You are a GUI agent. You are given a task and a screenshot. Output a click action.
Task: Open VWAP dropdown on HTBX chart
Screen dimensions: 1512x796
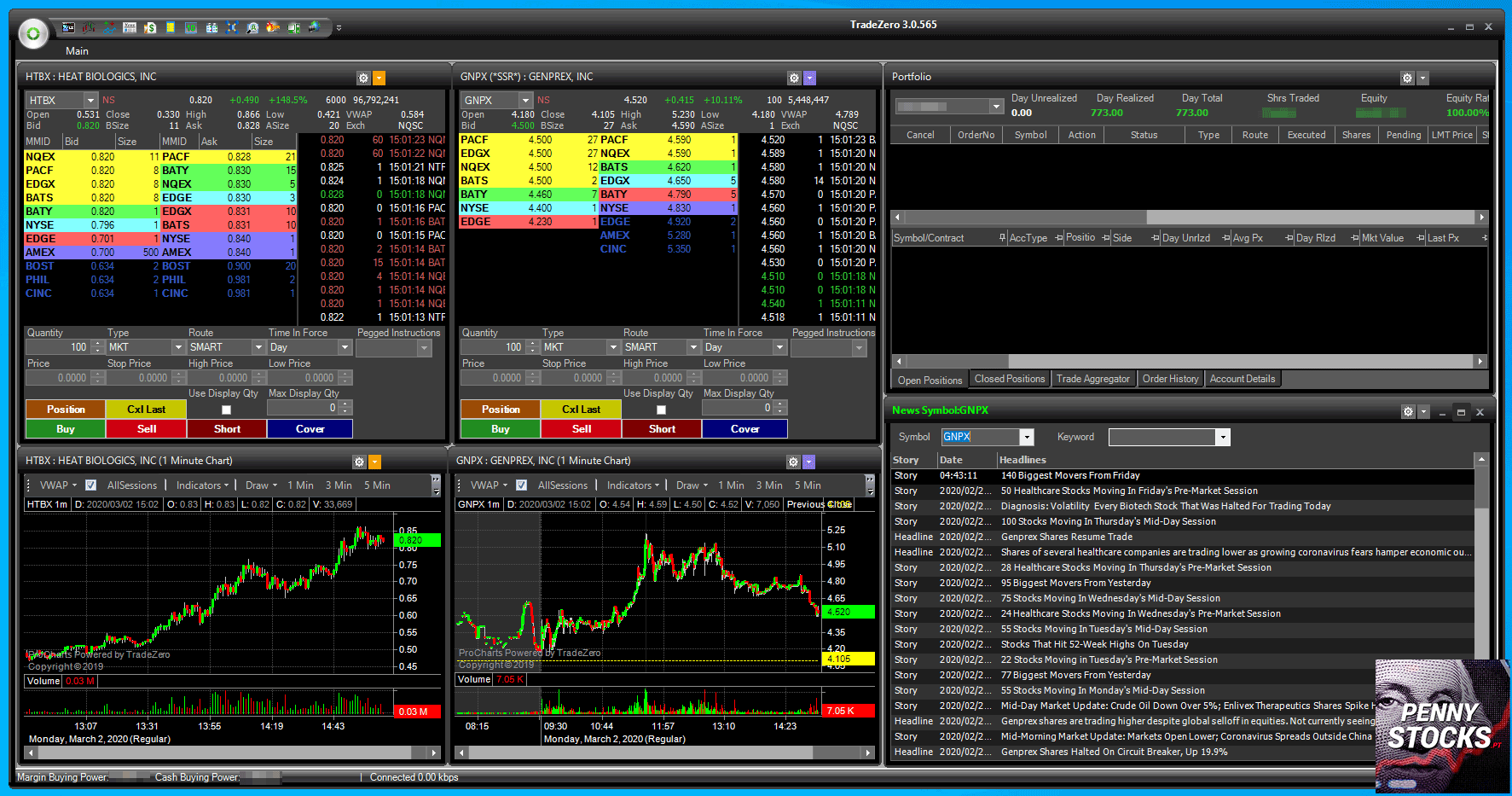pos(58,485)
